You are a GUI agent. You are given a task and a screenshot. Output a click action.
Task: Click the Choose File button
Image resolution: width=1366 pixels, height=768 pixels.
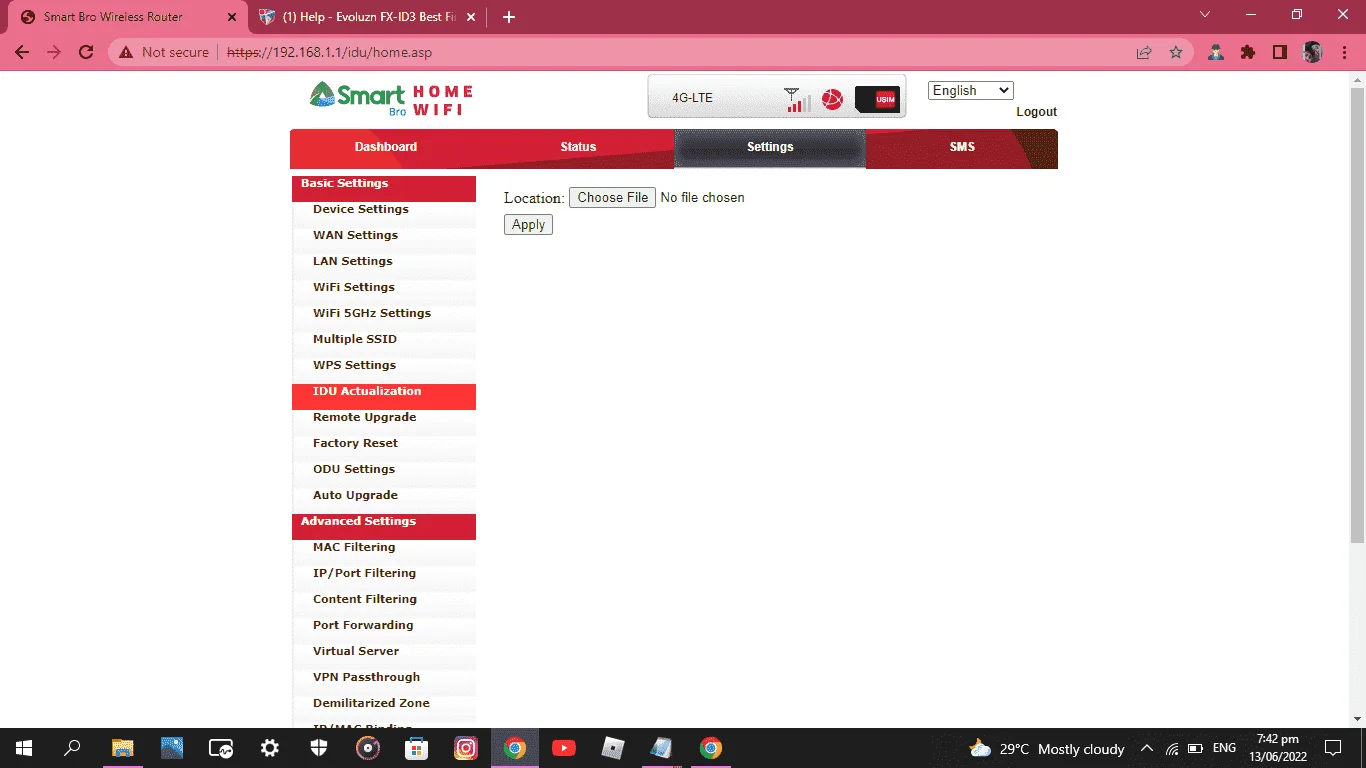pos(613,198)
